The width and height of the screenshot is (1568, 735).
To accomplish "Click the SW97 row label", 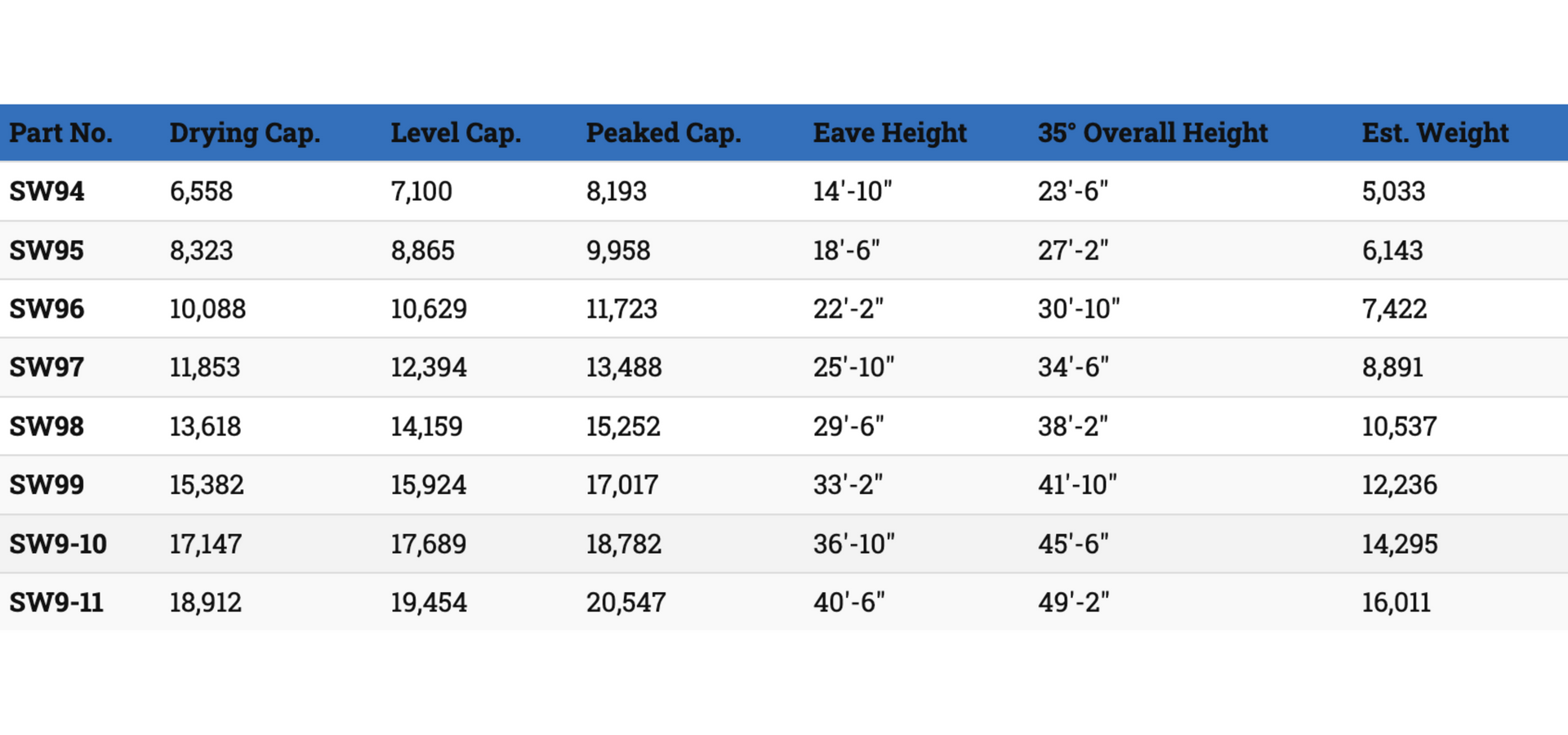I will pyautogui.click(x=47, y=367).
